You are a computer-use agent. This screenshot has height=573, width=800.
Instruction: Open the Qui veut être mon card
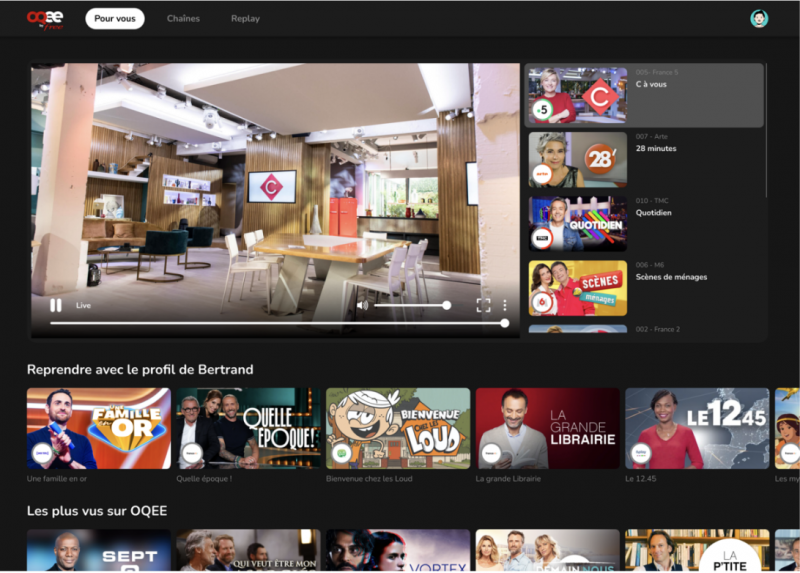point(248,550)
